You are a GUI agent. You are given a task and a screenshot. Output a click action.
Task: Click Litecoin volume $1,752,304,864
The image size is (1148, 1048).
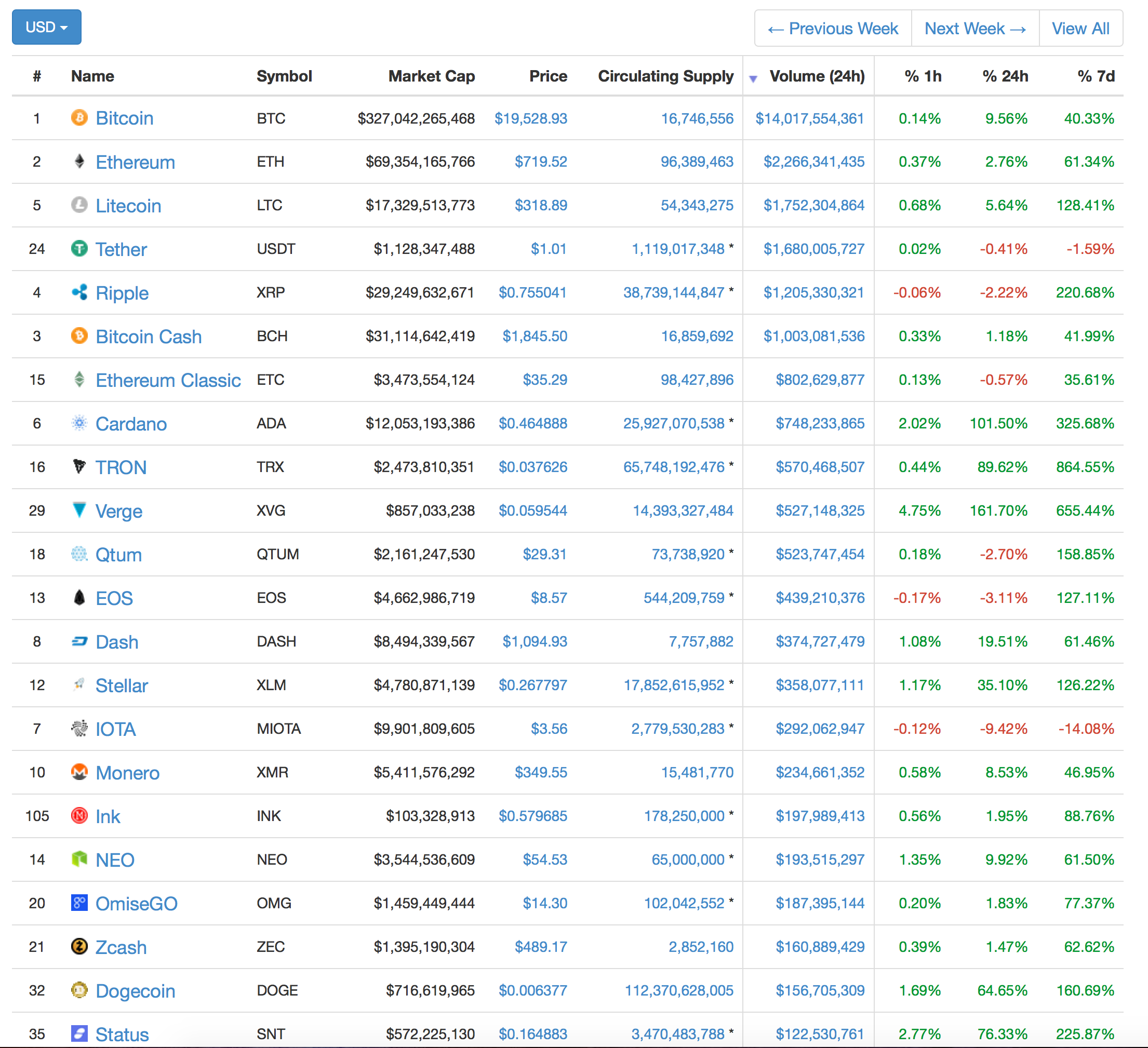[814, 205]
